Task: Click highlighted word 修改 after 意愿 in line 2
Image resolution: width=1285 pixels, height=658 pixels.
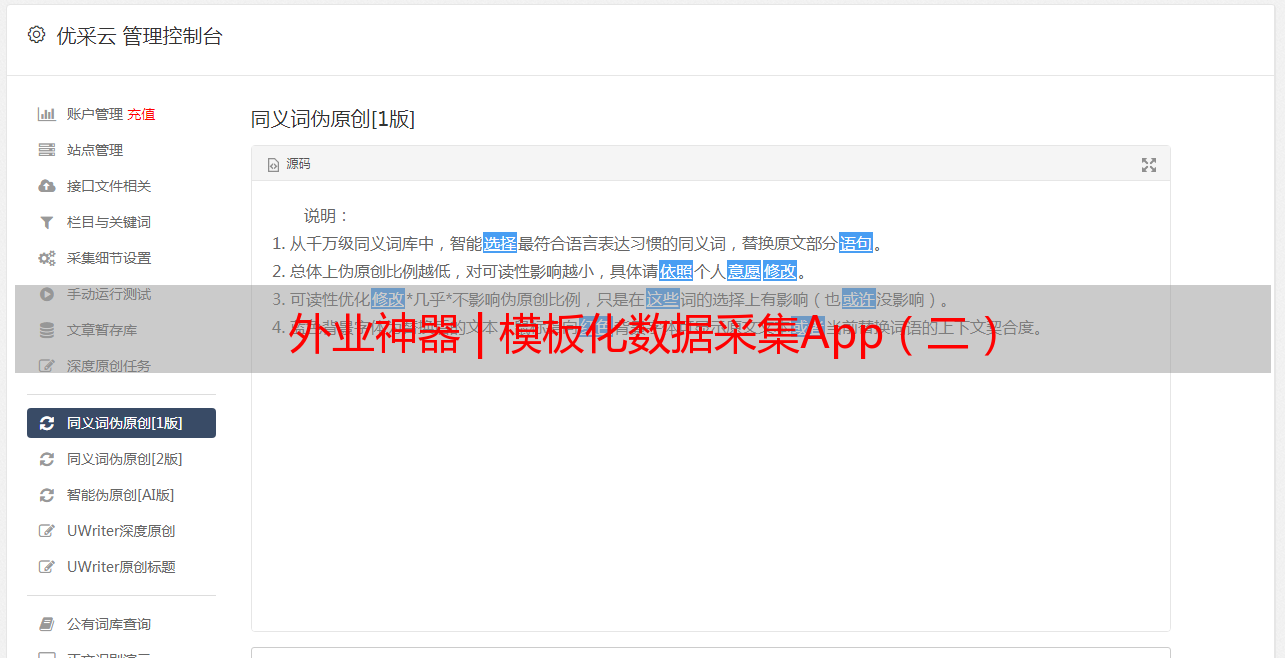Action: [780, 271]
